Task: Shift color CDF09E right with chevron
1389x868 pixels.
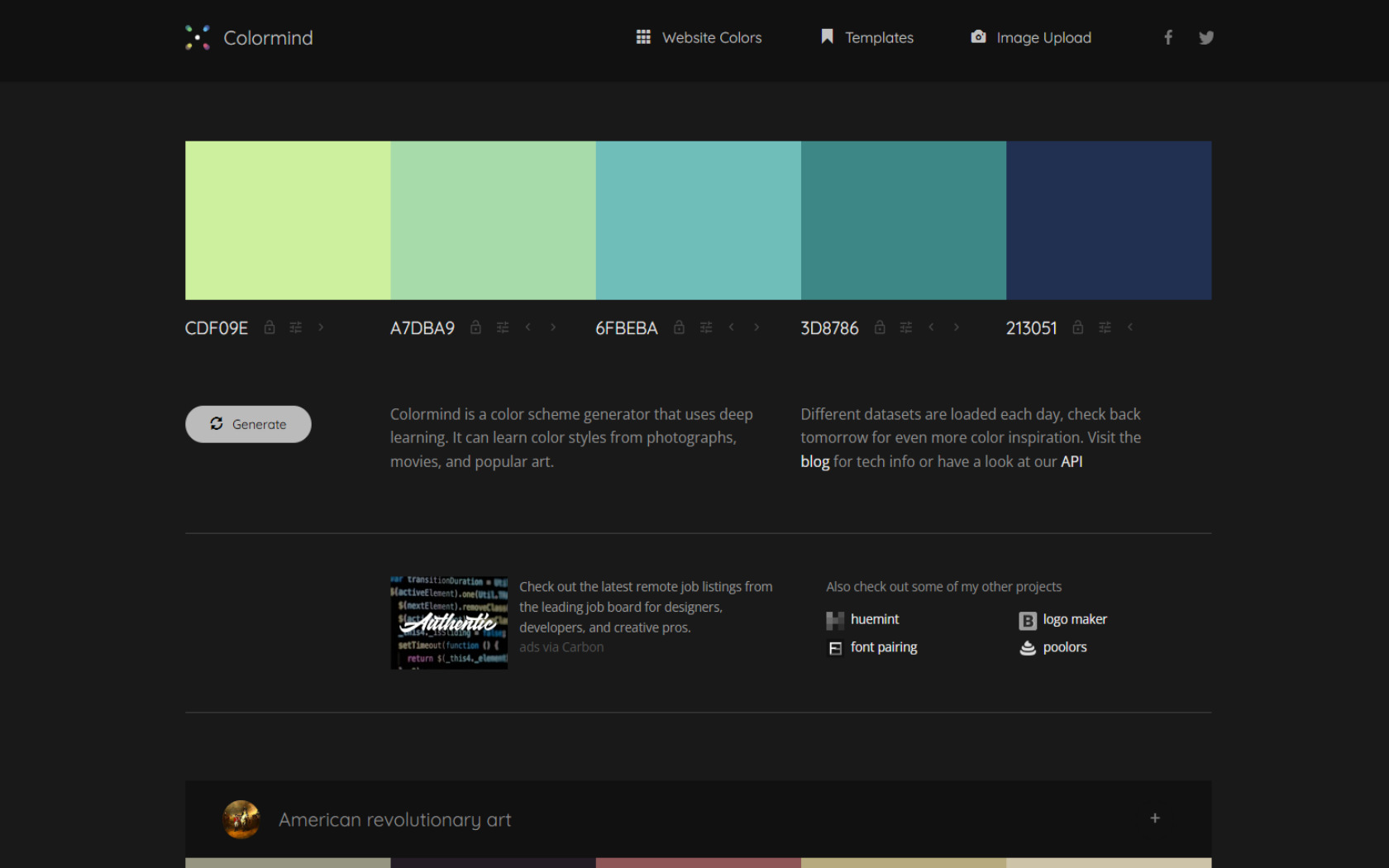Action: pyautogui.click(x=321, y=327)
